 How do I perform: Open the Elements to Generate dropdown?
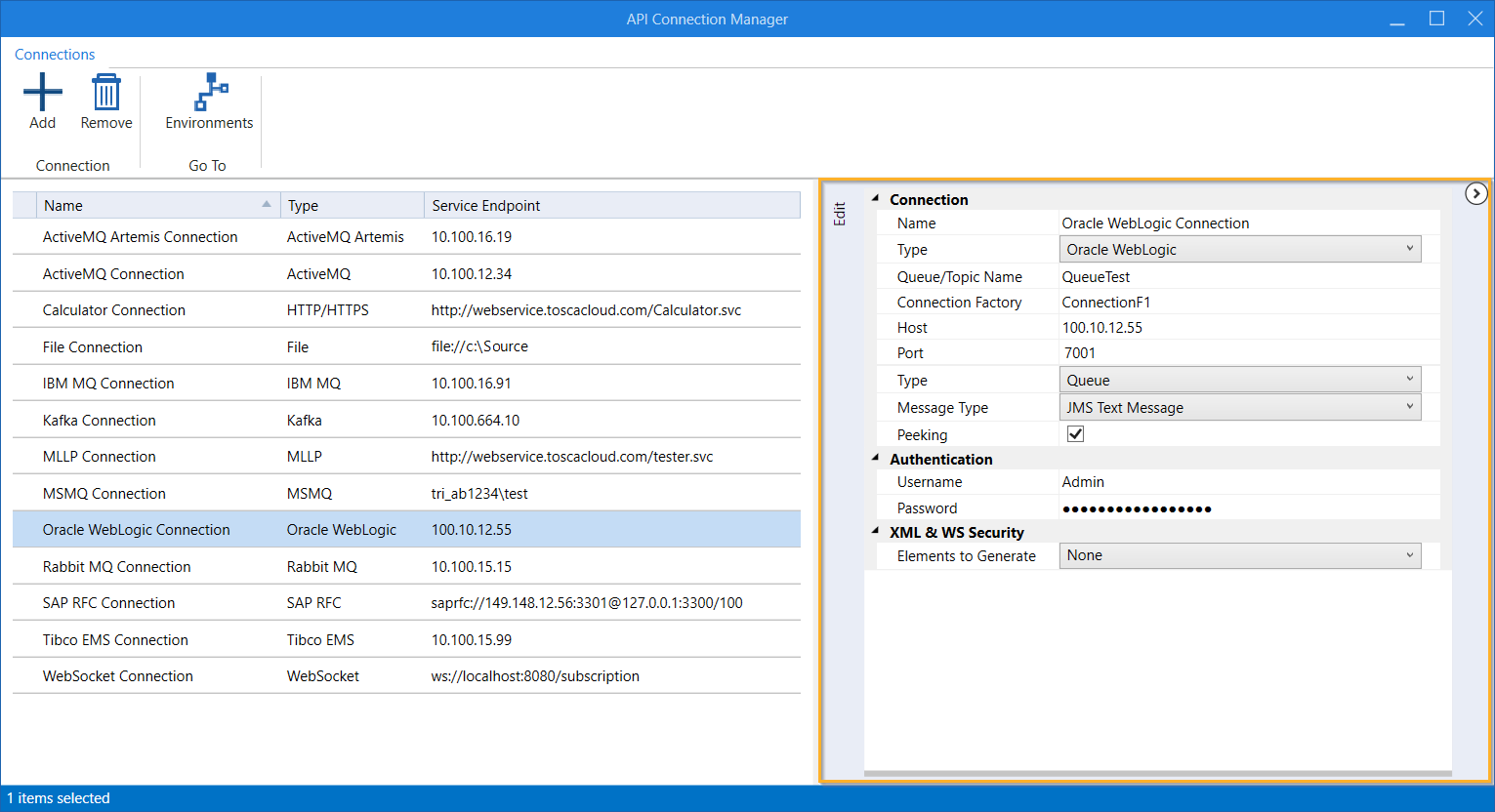click(1409, 555)
